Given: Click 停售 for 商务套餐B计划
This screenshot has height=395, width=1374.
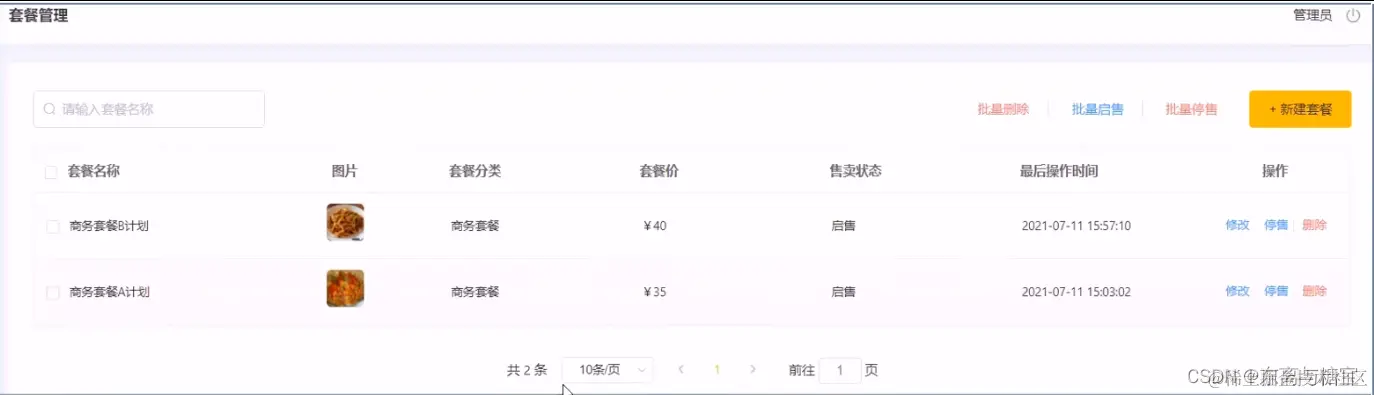Looking at the screenshot, I should pyautogui.click(x=1276, y=225).
